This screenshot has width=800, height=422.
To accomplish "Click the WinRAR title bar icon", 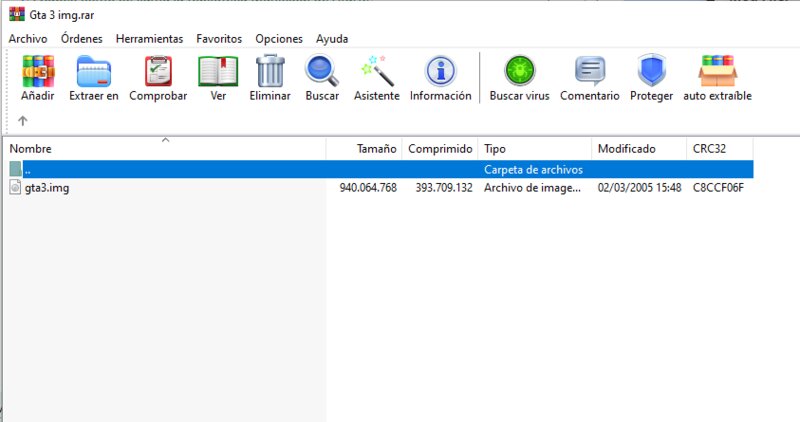I will point(17,14).
